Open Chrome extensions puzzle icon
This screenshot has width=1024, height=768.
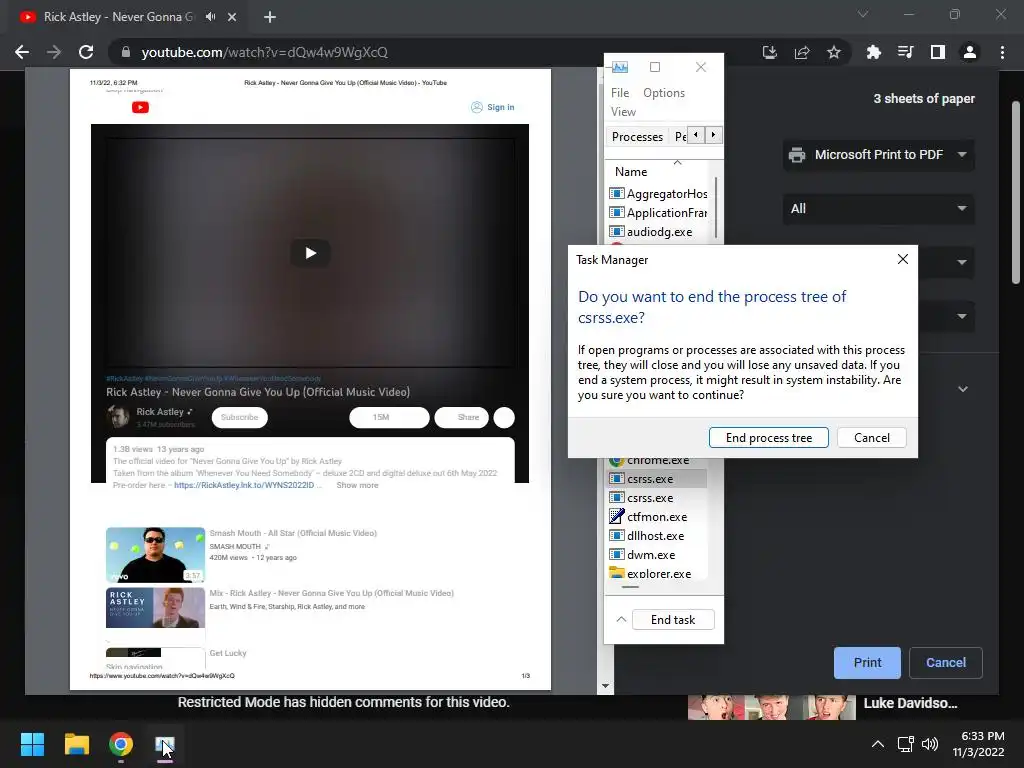[873, 52]
